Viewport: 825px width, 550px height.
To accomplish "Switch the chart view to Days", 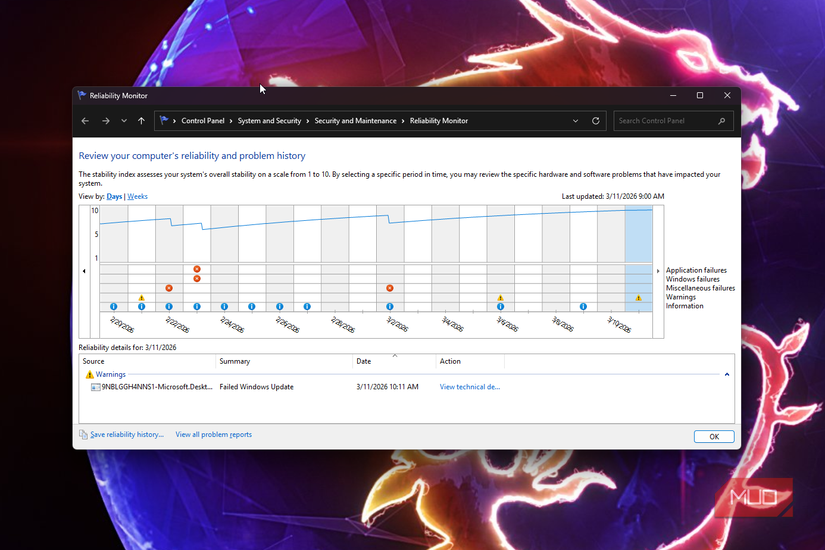I will pyautogui.click(x=114, y=196).
